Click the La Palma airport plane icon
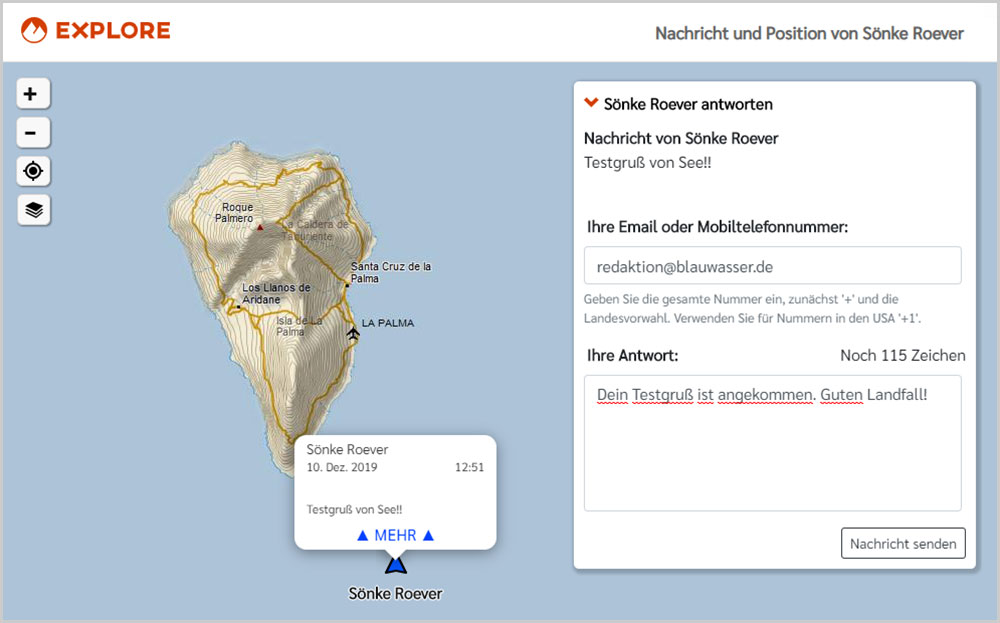1000x623 pixels. (x=352, y=332)
